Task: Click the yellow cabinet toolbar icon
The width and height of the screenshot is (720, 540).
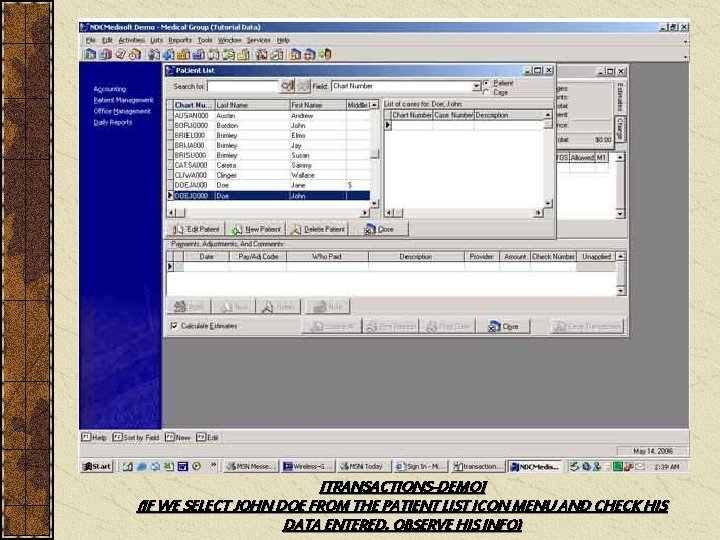Action: coord(184,55)
